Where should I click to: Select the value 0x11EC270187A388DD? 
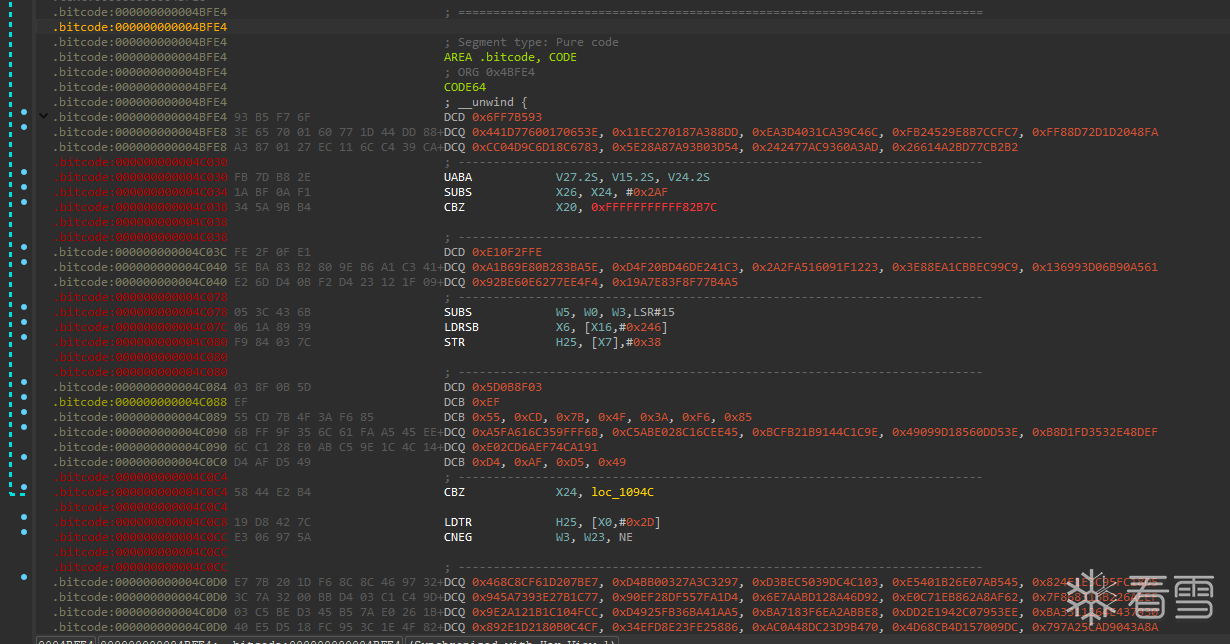click(675, 132)
